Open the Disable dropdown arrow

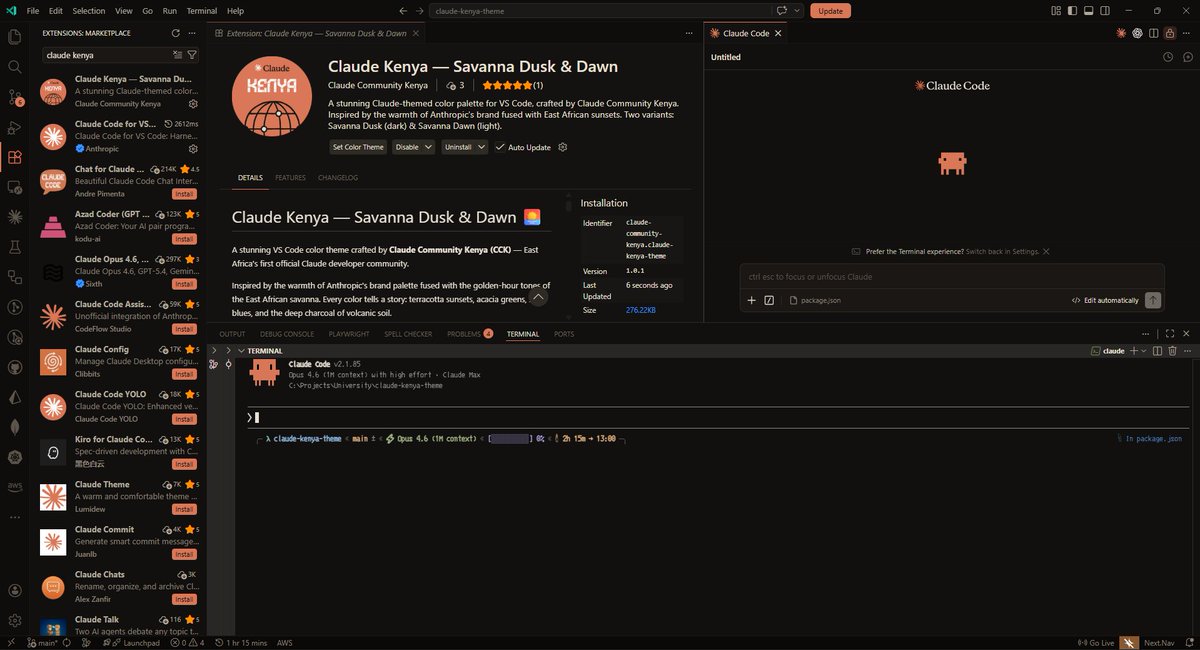point(429,147)
